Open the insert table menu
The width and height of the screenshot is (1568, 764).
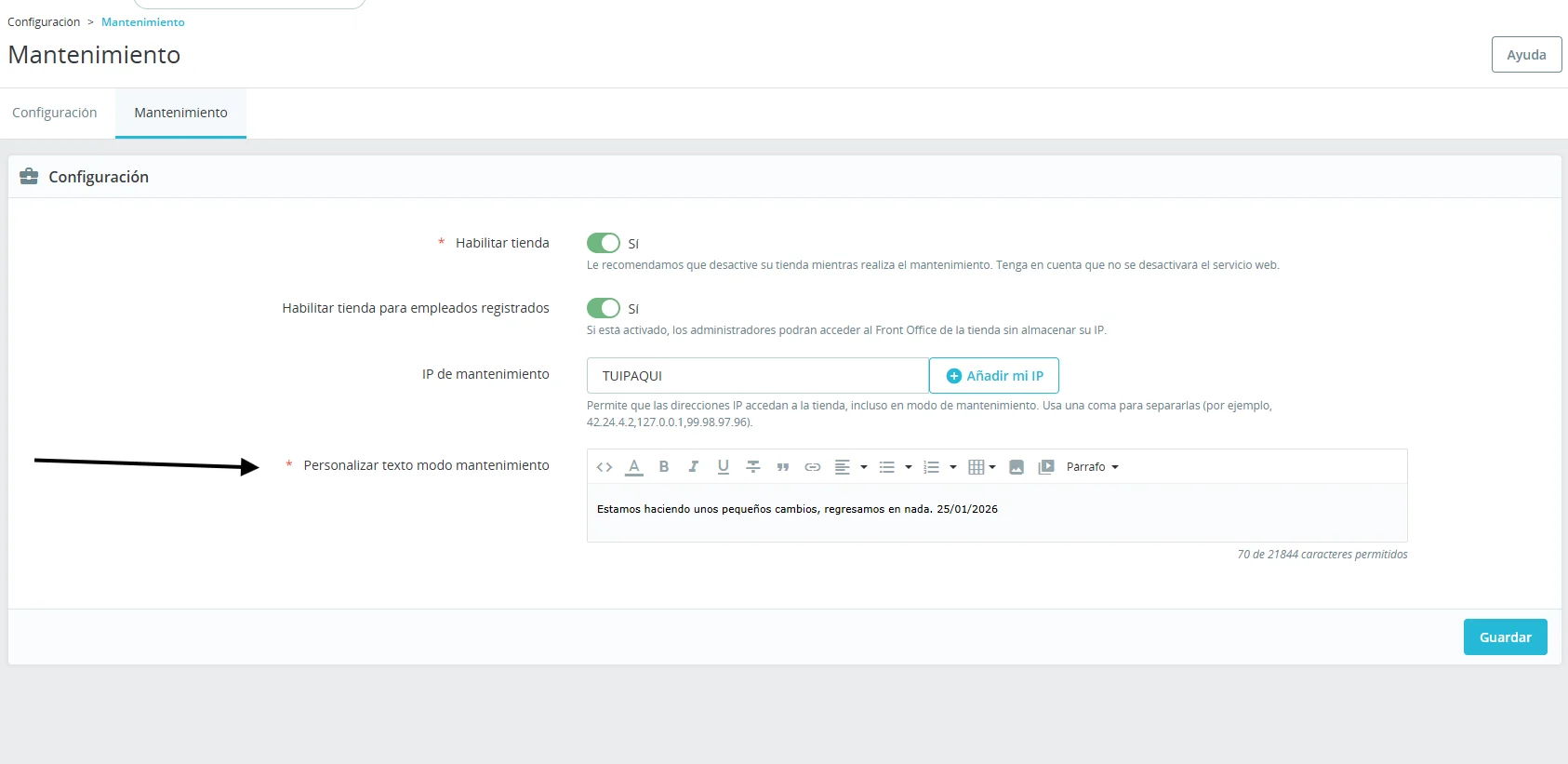(x=982, y=467)
